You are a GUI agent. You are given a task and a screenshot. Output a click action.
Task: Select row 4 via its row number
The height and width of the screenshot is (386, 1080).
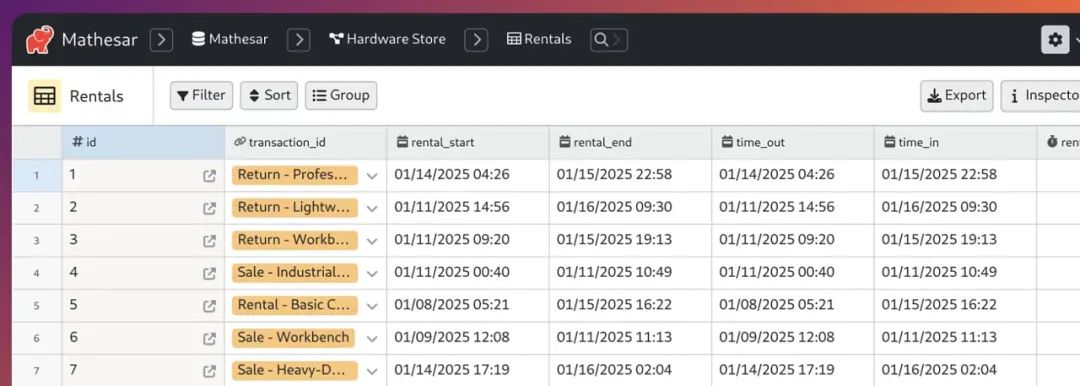tap(37, 274)
